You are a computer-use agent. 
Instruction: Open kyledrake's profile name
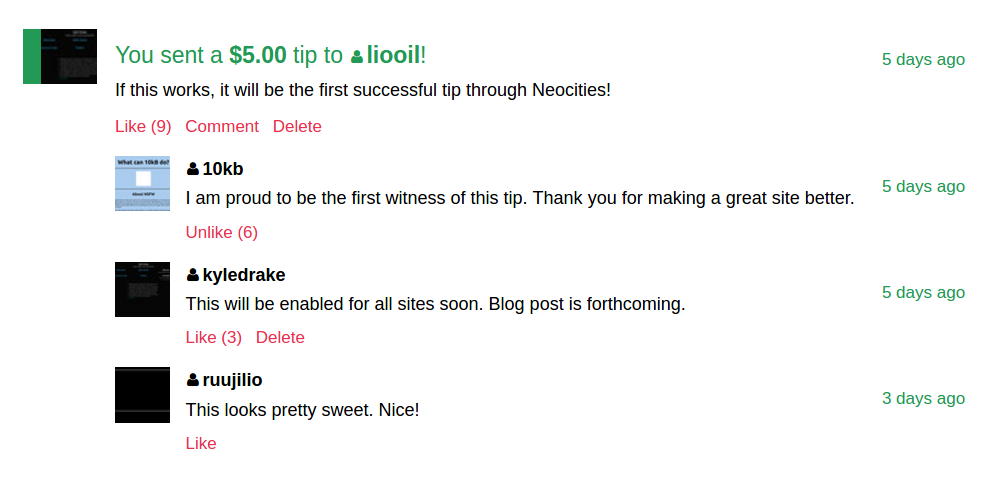point(244,275)
